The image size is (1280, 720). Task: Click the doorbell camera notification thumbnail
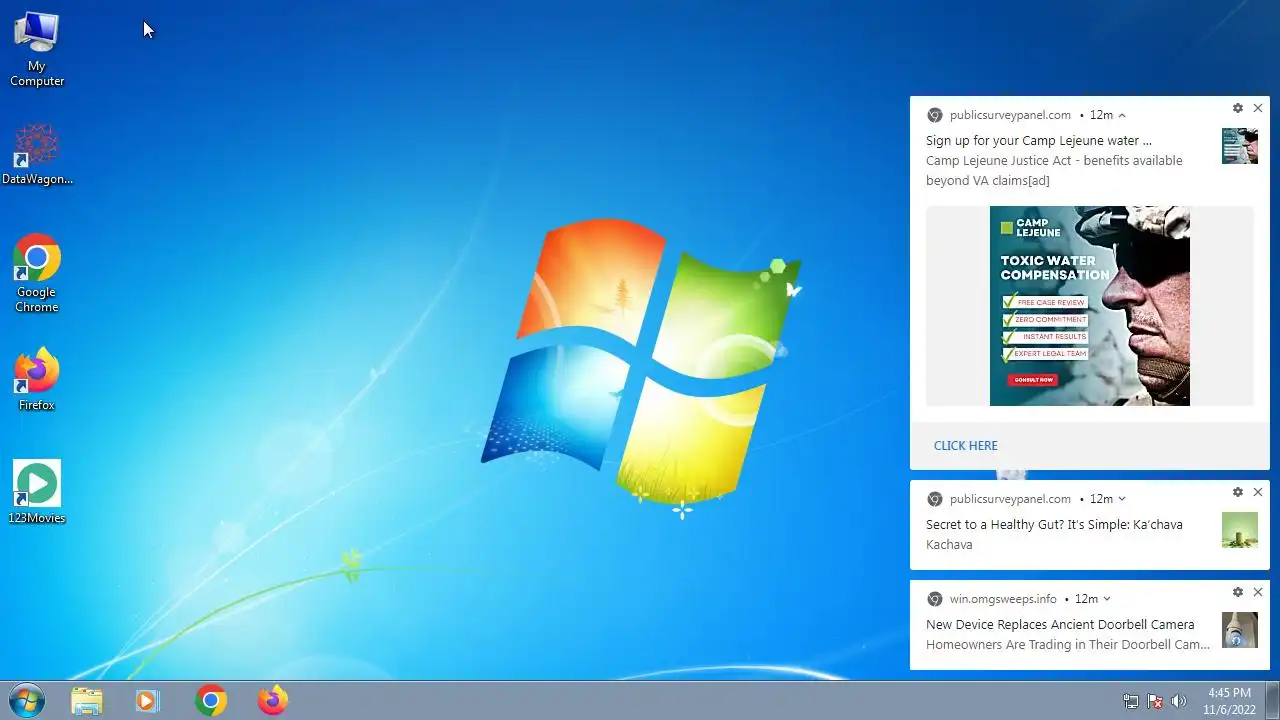[x=1240, y=630]
